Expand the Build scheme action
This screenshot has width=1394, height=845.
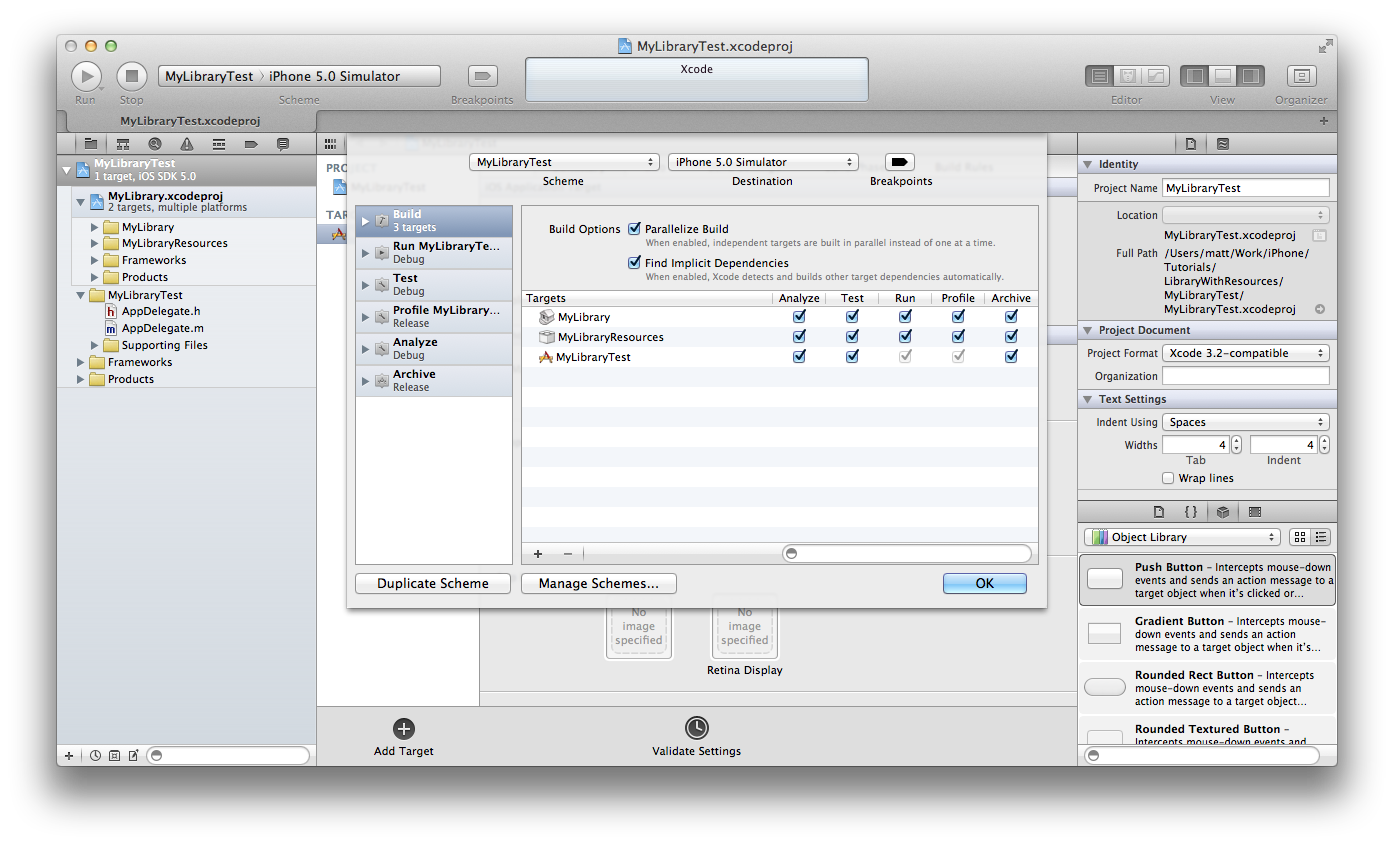pos(365,220)
